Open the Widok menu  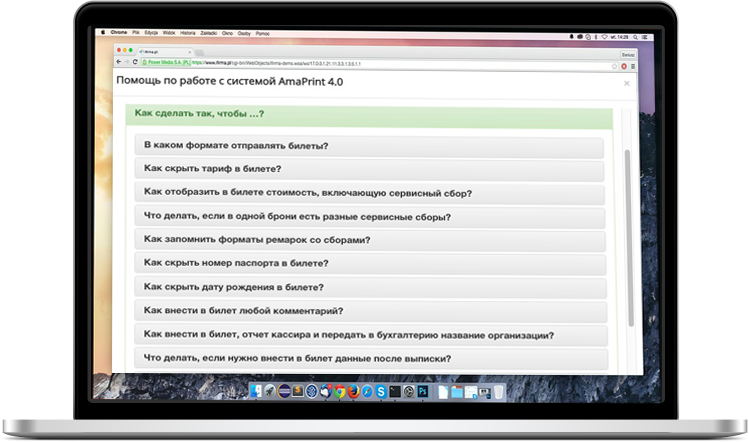click(169, 33)
